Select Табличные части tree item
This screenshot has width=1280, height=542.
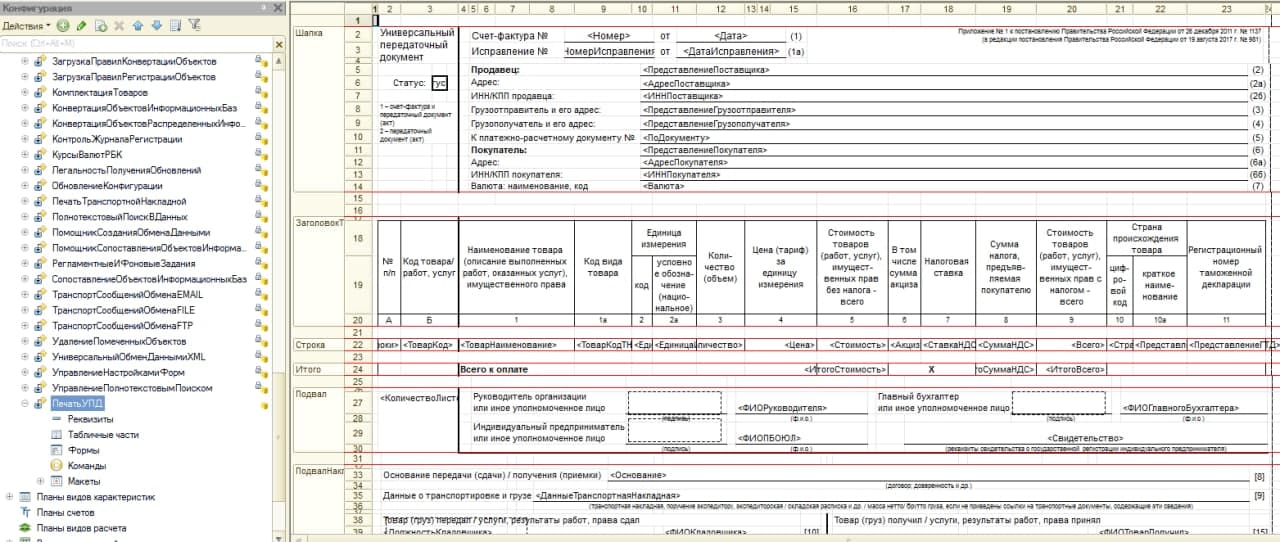tap(103, 435)
